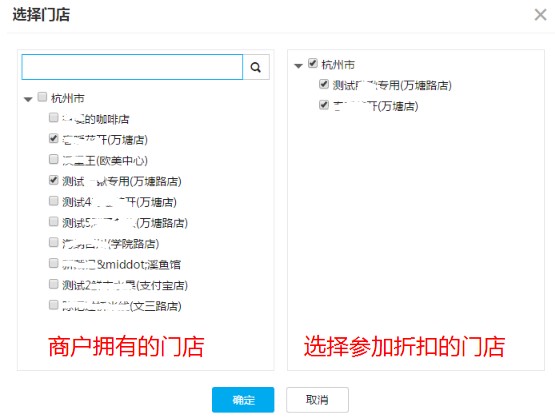Collapse 杭州市 in the right tree
Screen dimensions: 555x420
pyautogui.click(x=298, y=65)
